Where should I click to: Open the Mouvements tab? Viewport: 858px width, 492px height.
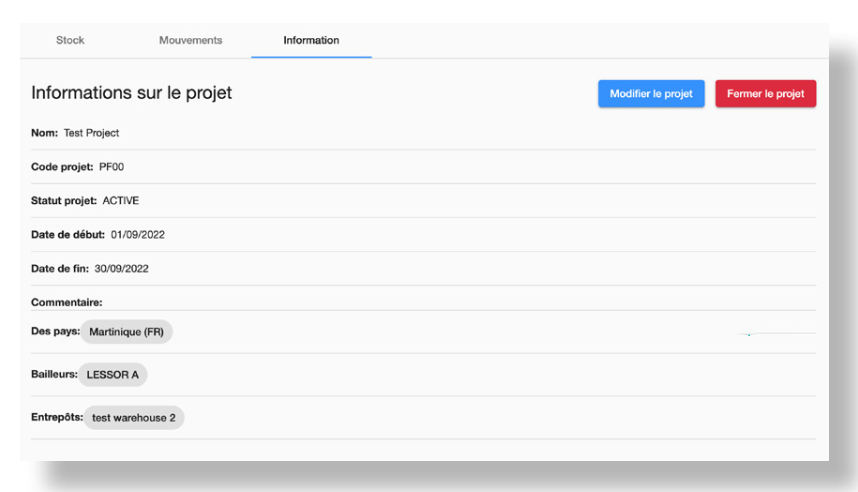click(190, 40)
